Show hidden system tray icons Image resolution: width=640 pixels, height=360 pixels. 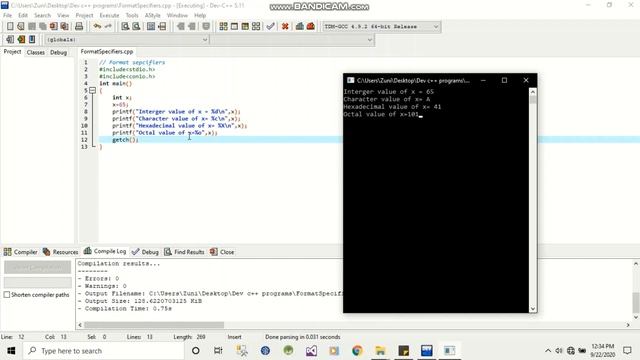[548, 351]
